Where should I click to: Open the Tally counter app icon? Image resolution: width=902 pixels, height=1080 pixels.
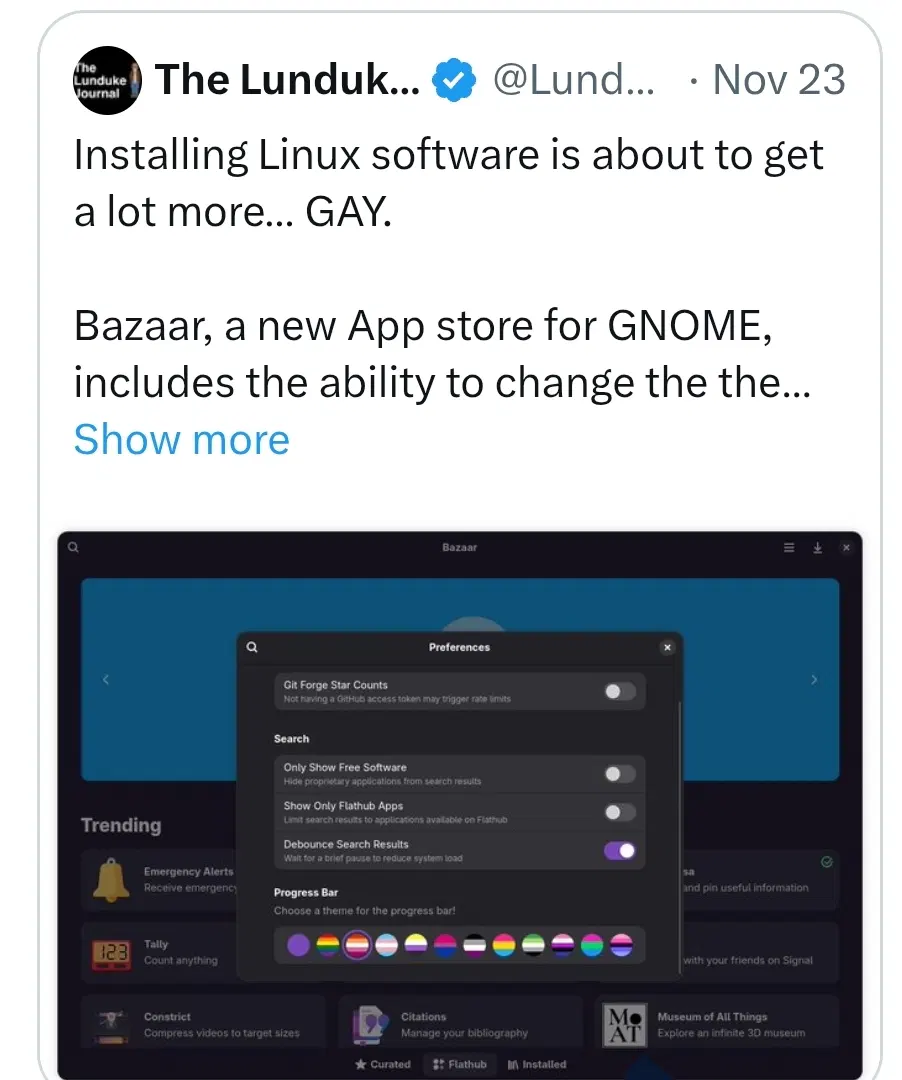(112, 953)
